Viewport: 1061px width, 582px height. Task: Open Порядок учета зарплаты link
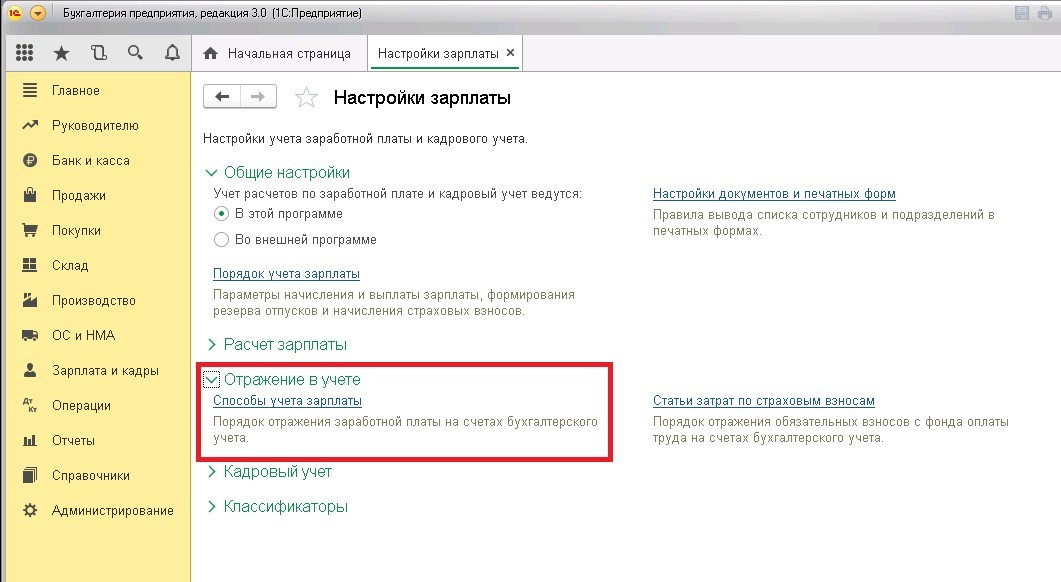click(286, 274)
